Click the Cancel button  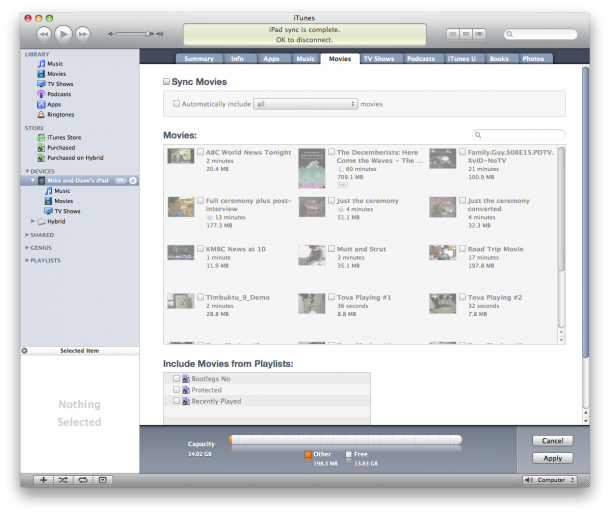552,441
